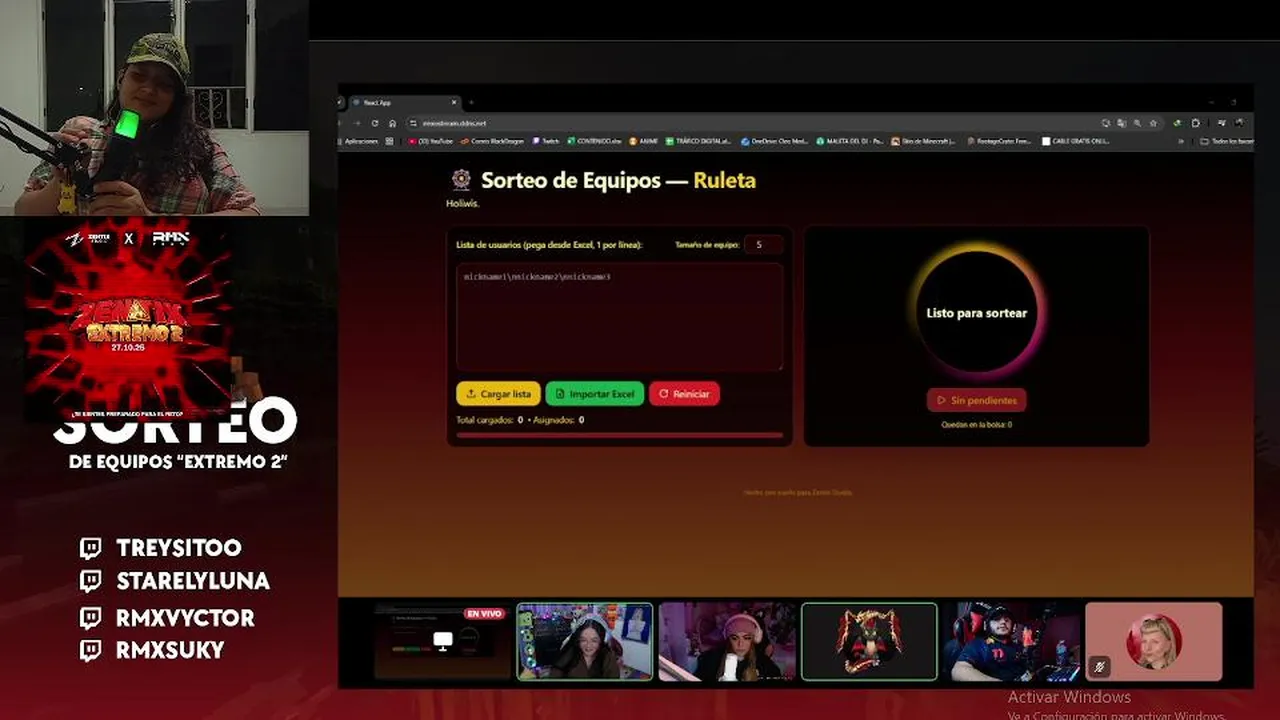The width and height of the screenshot is (1280, 720).
Task: Select the dragon logo participant thumbnail
Action: [x=869, y=641]
